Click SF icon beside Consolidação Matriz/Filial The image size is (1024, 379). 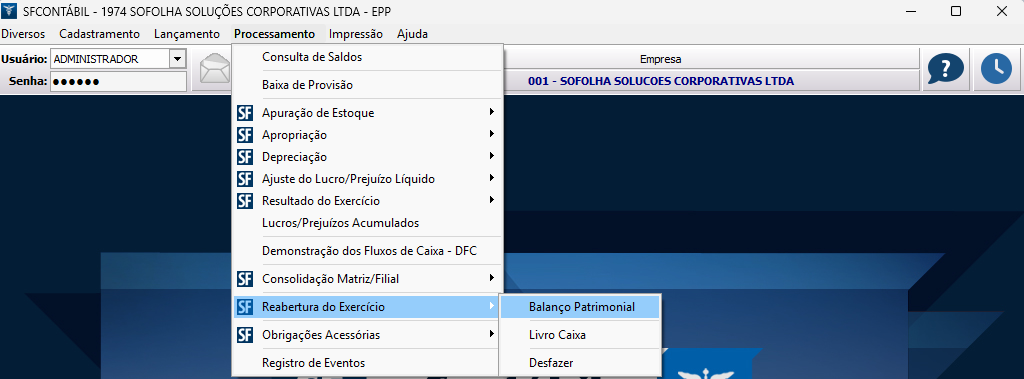pyautogui.click(x=245, y=279)
